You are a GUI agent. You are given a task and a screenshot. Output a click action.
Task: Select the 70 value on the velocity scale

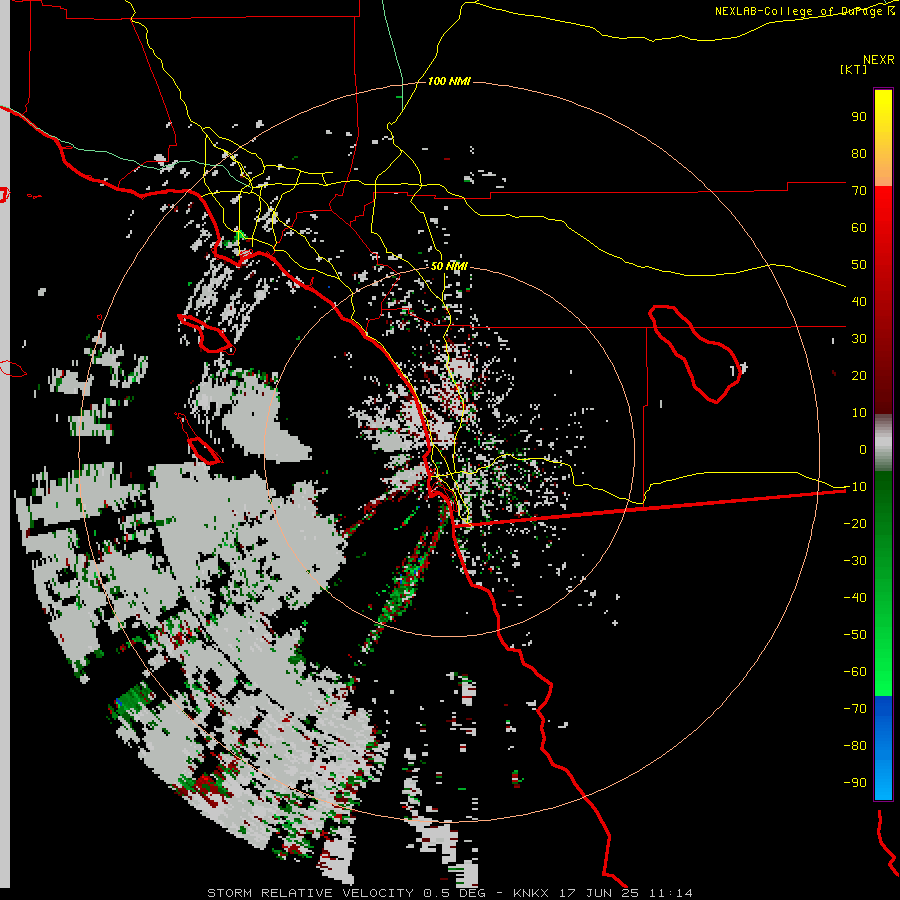859,191
